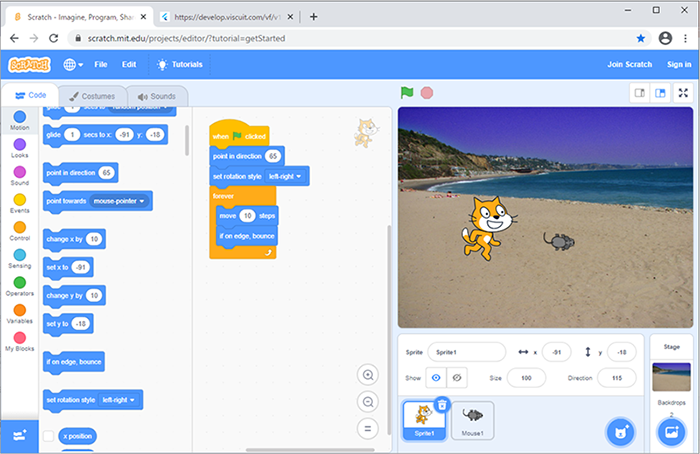This screenshot has width=700, height=454.
Task: Open a new browser tab
Action: coord(313,17)
